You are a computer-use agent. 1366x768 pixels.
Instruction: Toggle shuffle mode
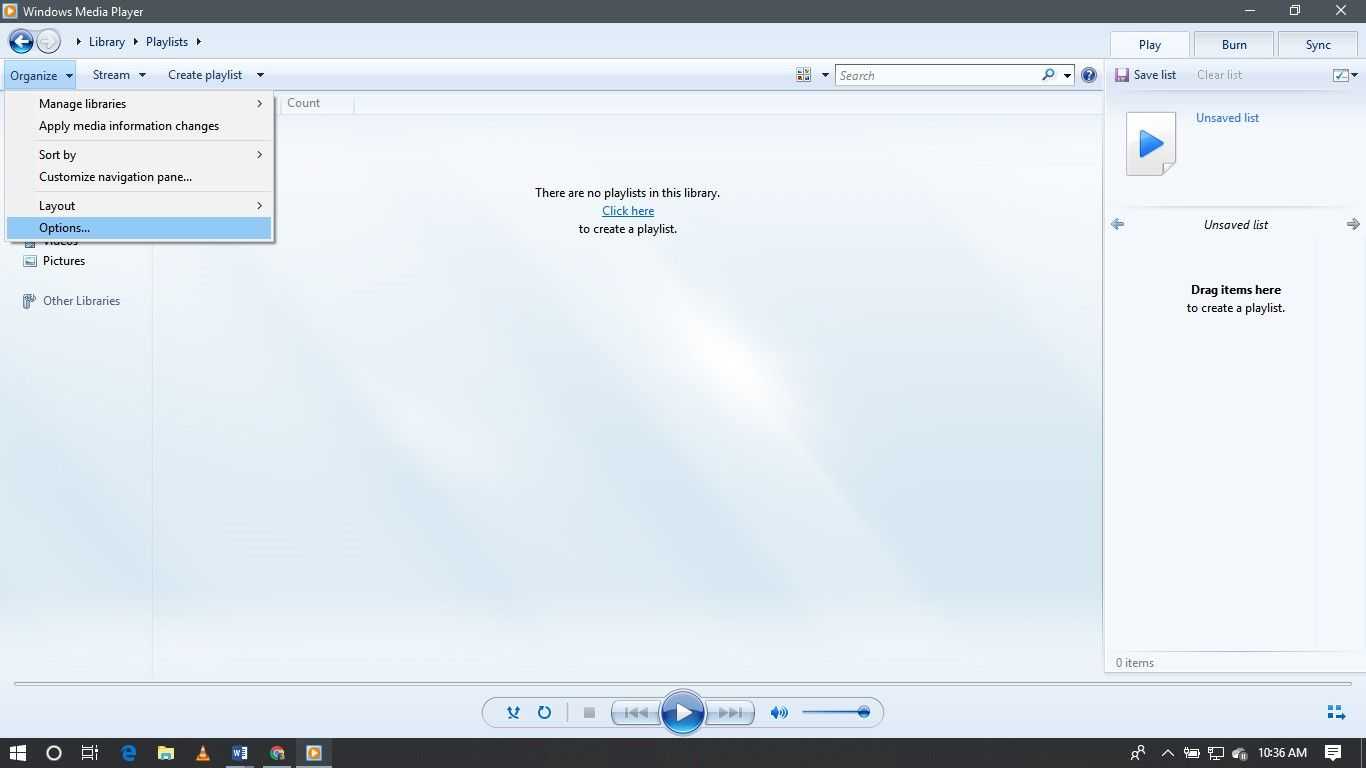tap(513, 713)
